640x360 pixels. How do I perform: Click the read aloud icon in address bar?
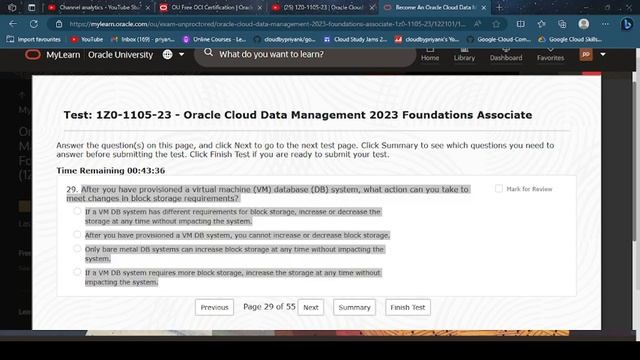[x=477, y=24]
